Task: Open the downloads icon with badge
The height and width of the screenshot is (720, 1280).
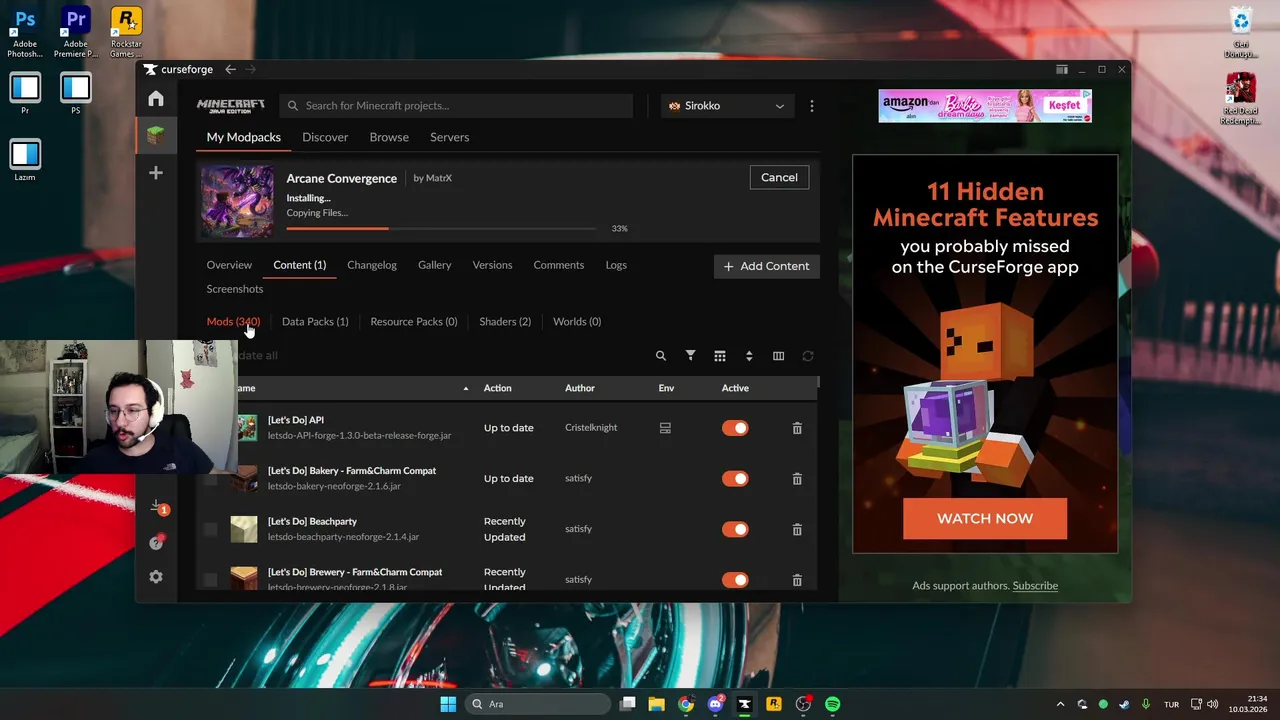Action: click(x=157, y=508)
